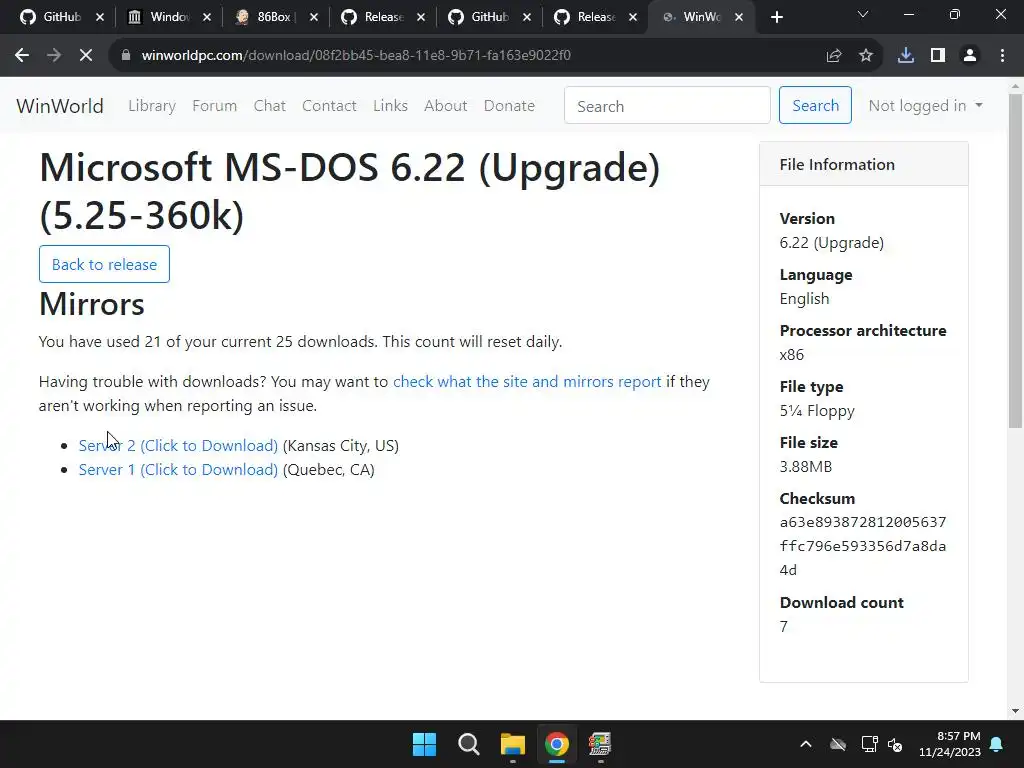Open the Links nav item
The height and width of the screenshot is (768, 1024).
pos(391,106)
